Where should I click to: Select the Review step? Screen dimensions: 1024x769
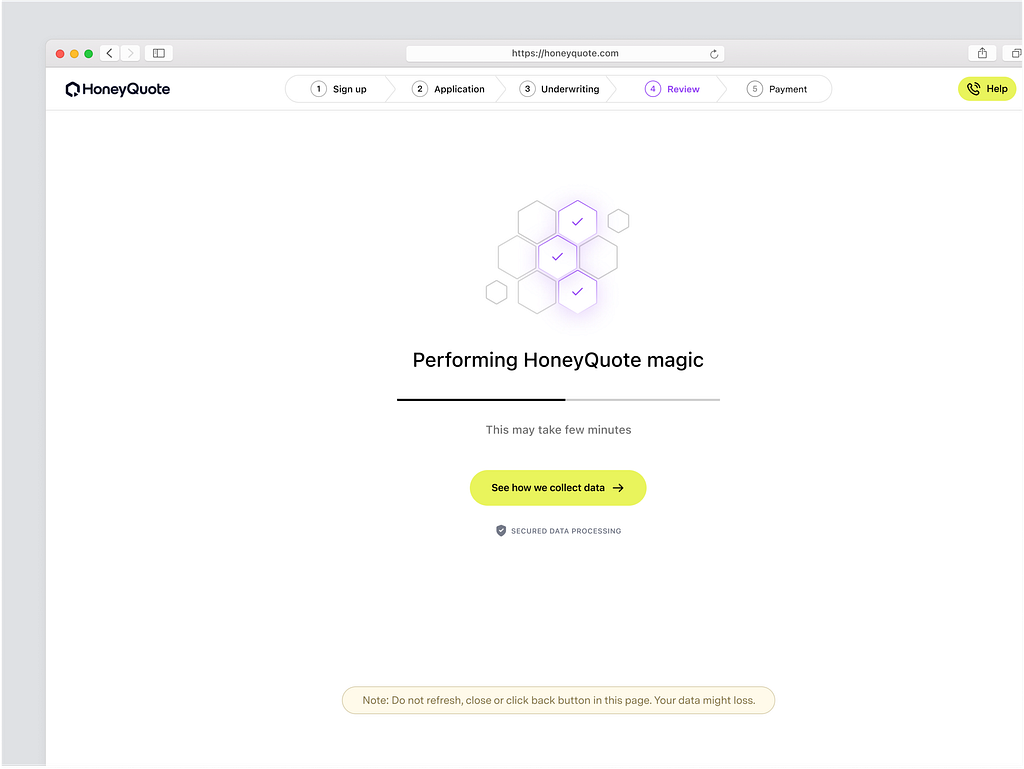tap(672, 89)
